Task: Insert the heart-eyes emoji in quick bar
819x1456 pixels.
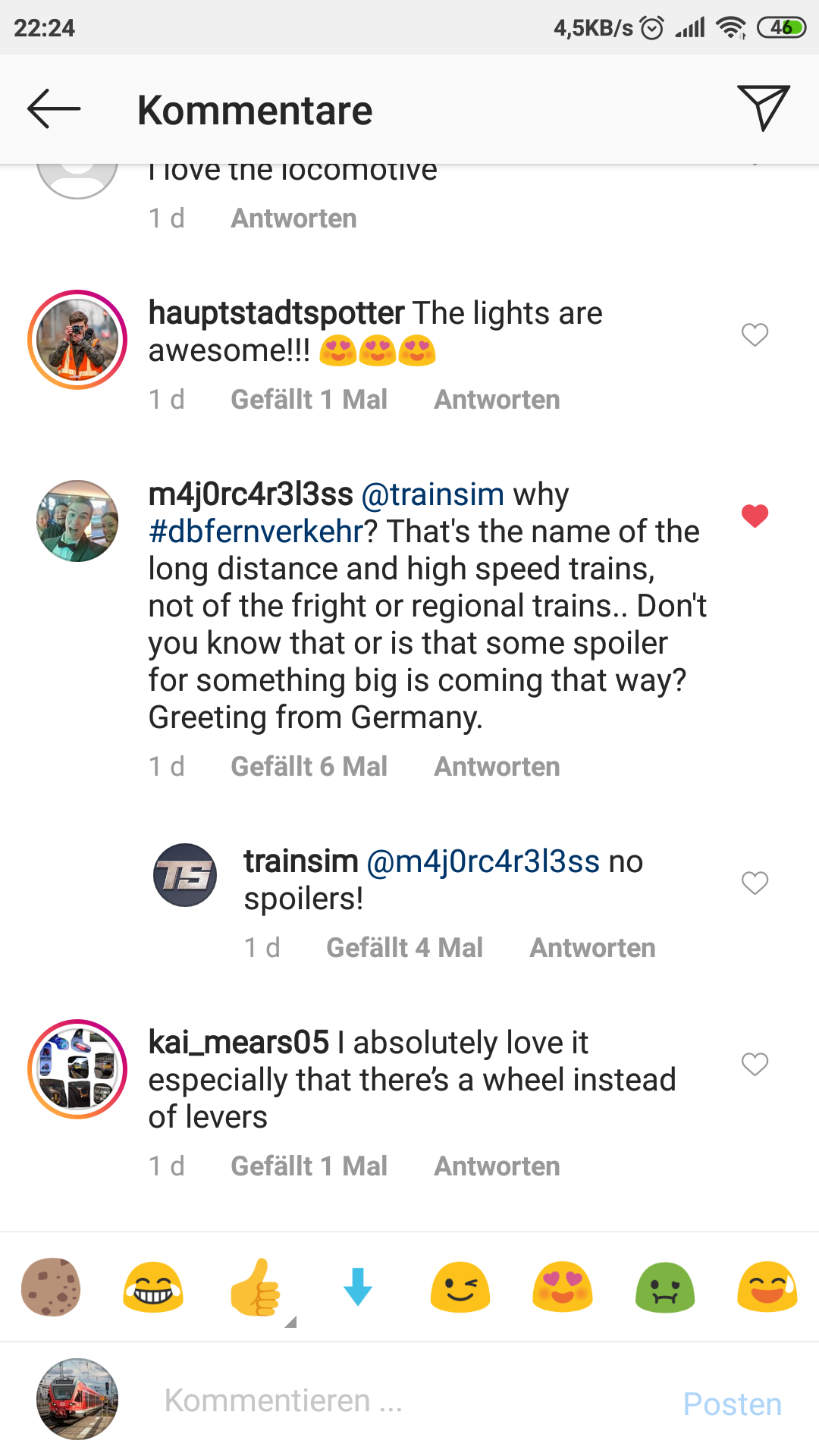Action: coord(563,1287)
